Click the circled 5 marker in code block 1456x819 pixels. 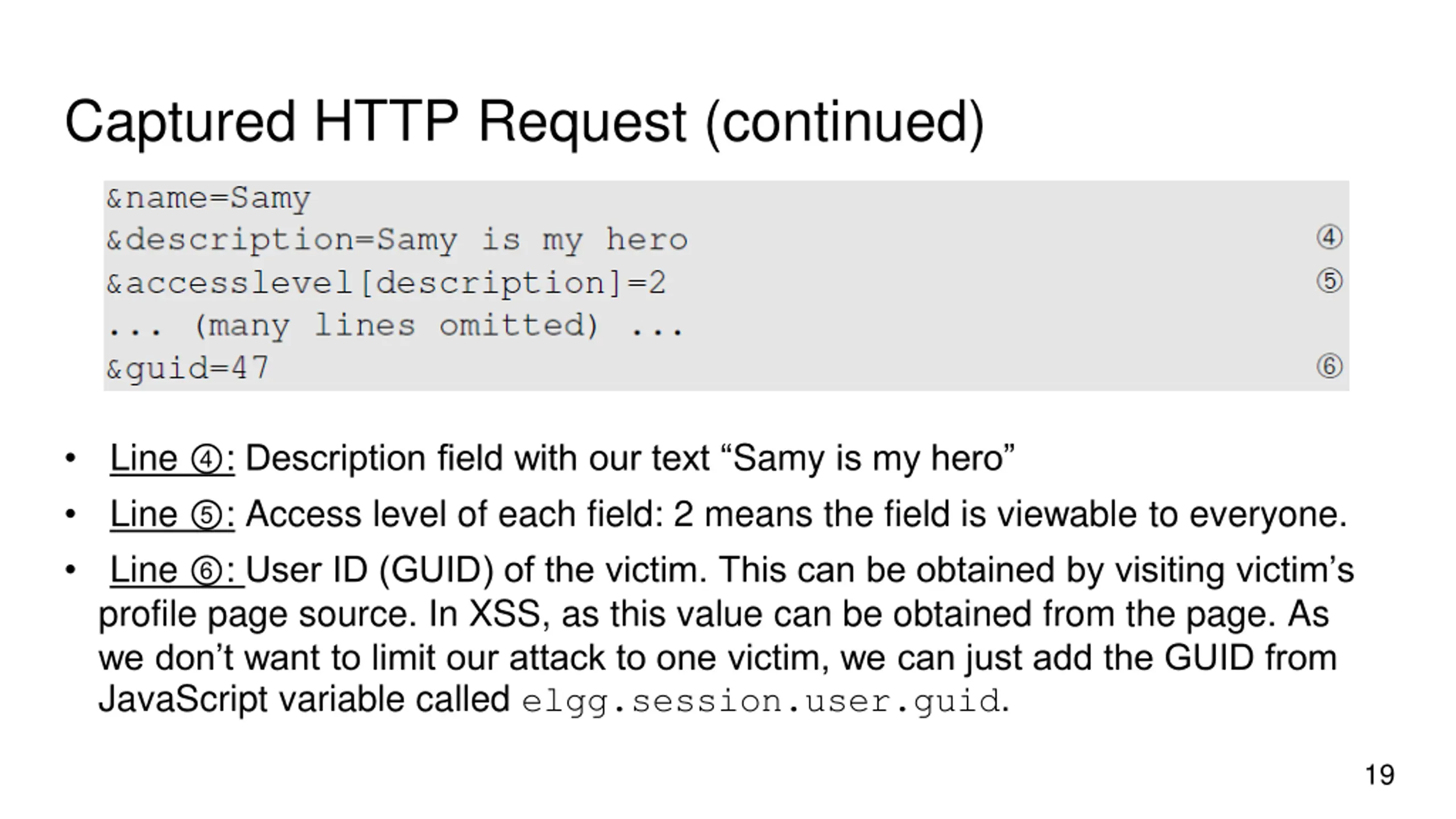point(1329,281)
